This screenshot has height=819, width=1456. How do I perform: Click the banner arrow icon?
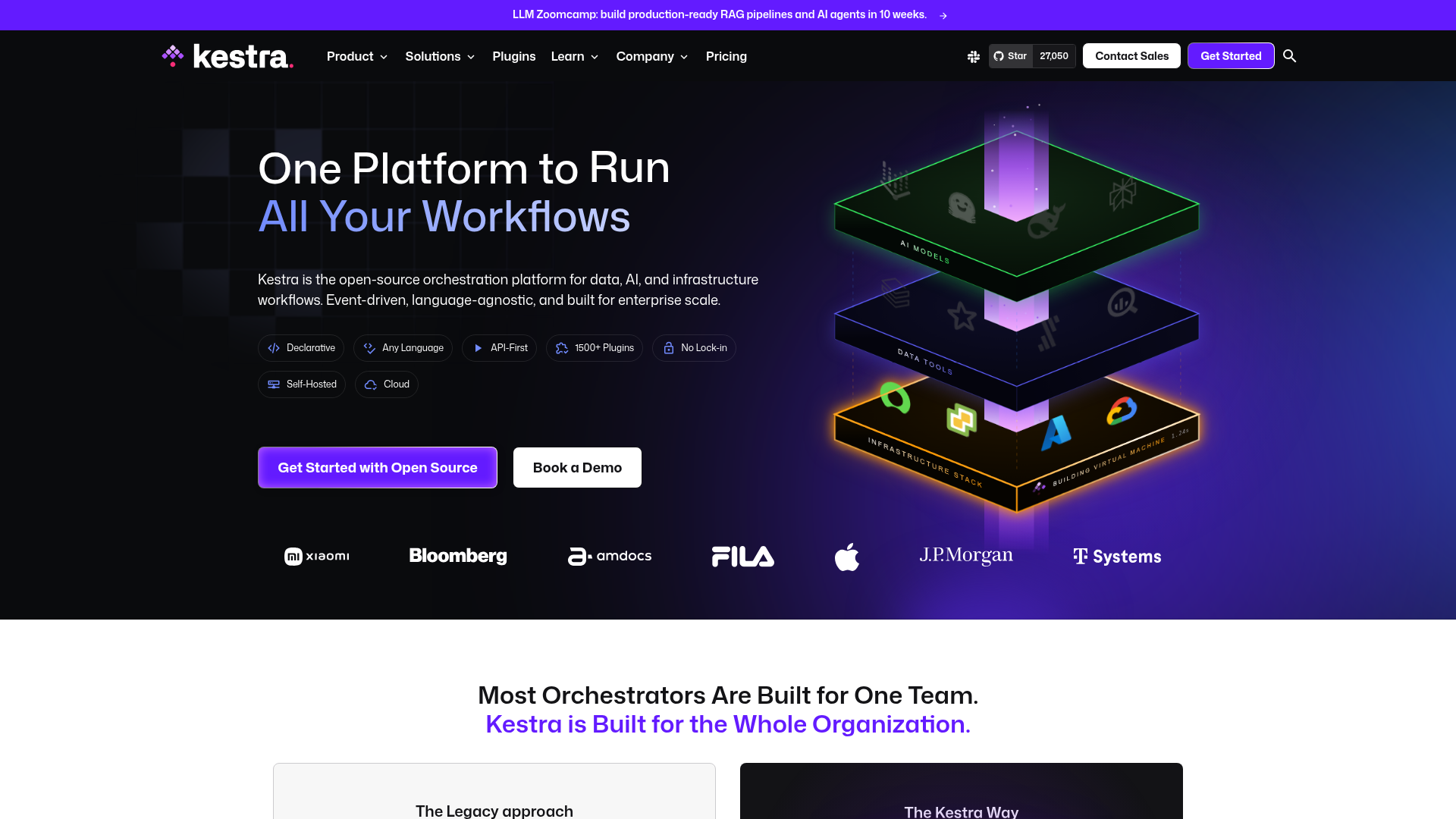point(943,15)
